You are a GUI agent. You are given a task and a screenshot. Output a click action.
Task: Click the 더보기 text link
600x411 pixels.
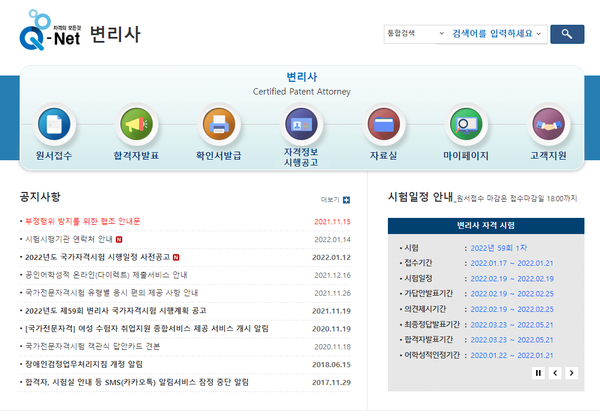[330, 200]
